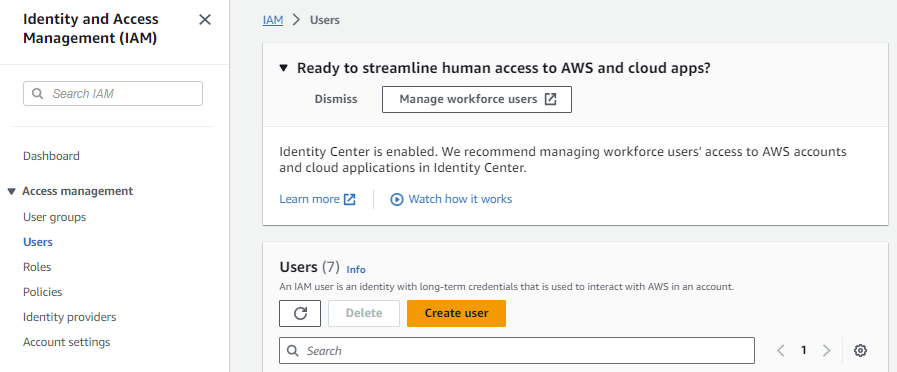
Task: Create a new IAM user
Action: point(457,313)
